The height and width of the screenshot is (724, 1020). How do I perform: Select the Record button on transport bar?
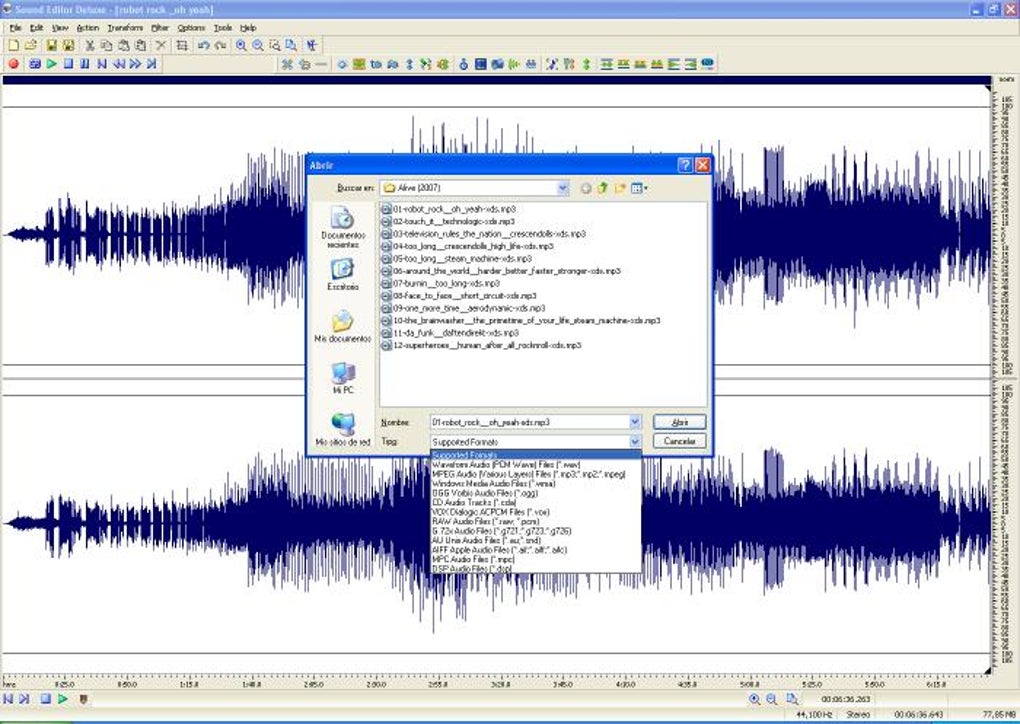pyautogui.click(x=12, y=63)
